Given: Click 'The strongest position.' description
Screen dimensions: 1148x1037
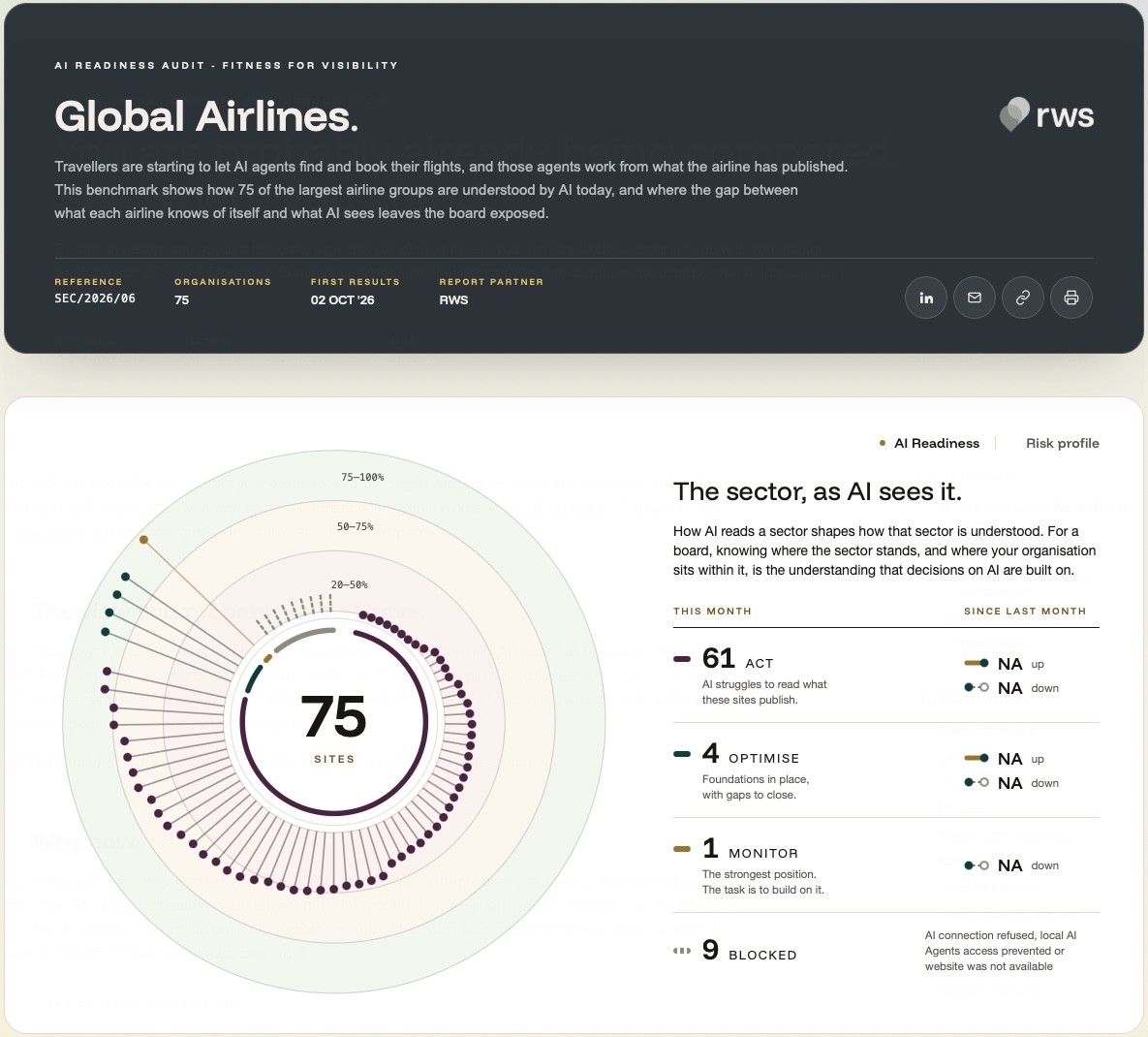Looking at the screenshot, I should click(762, 882).
